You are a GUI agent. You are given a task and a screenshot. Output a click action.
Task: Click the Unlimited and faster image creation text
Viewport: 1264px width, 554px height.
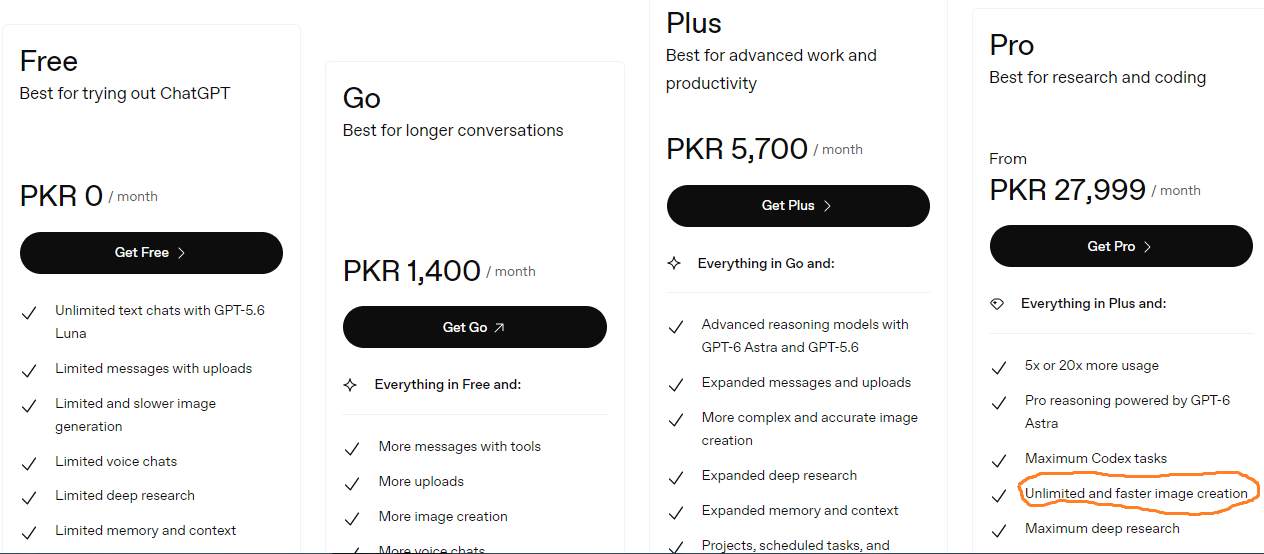click(1136, 493)
